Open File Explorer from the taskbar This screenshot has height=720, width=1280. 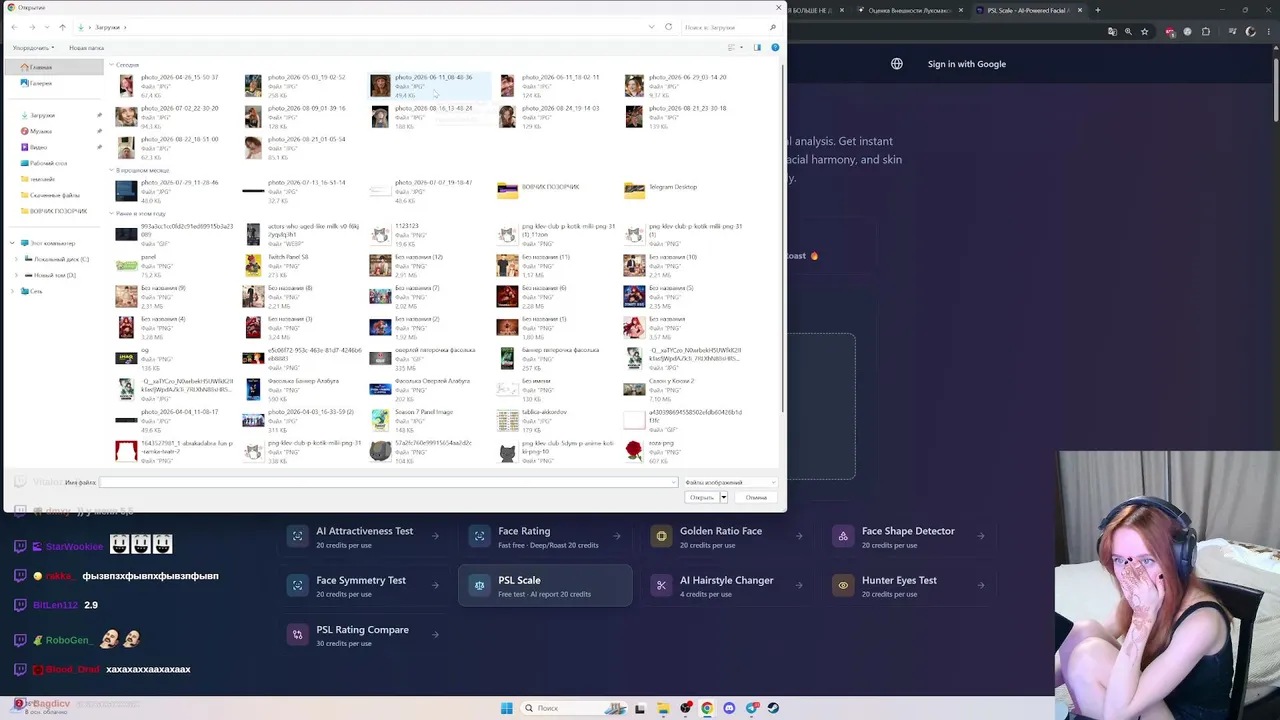click(663, 708)
